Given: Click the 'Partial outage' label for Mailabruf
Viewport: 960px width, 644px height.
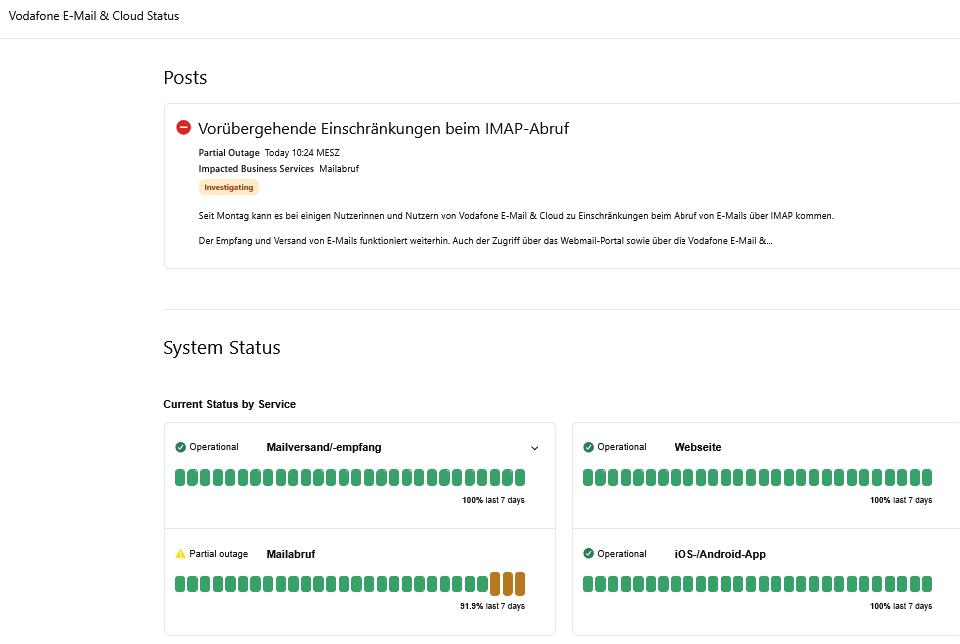Looking at the screenshot, I should 219,554.
